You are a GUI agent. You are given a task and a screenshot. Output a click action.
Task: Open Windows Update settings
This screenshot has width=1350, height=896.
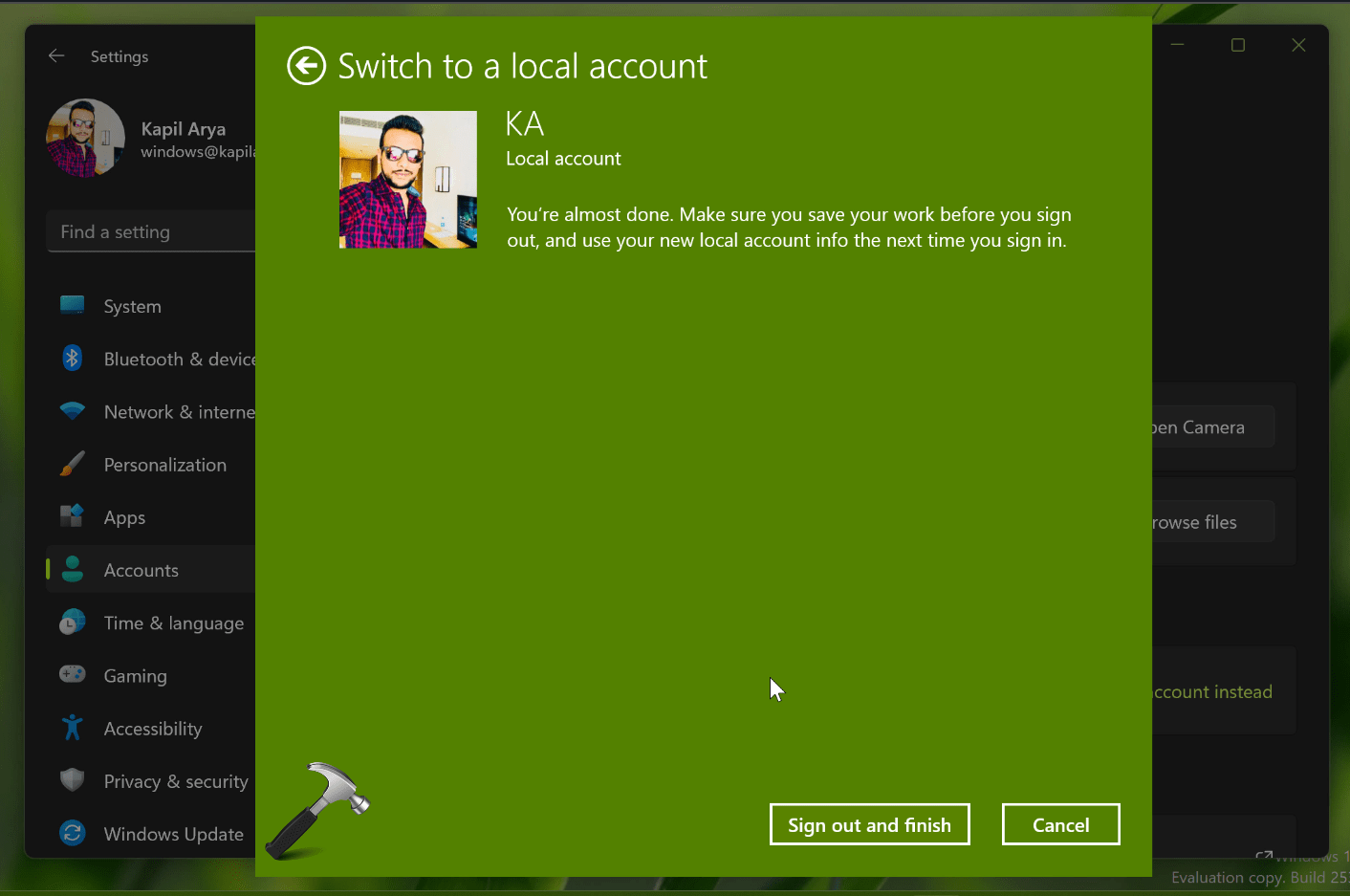coord(173,833)
